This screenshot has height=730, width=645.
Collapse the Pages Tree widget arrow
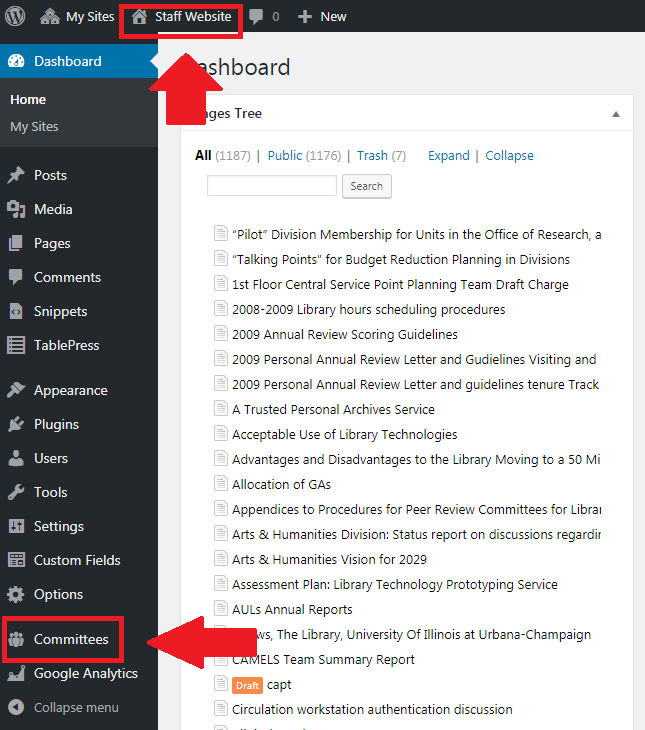click(616, 114)
